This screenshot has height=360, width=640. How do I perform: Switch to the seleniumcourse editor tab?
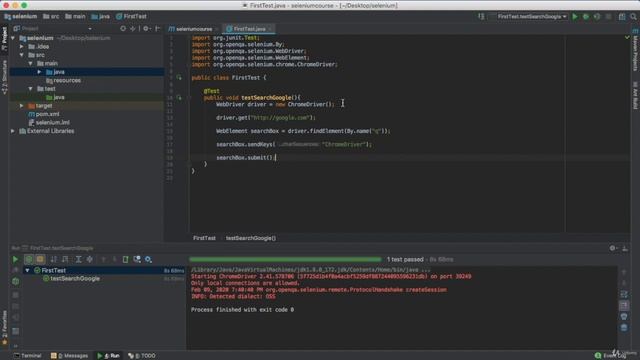[x=193, y=29]
